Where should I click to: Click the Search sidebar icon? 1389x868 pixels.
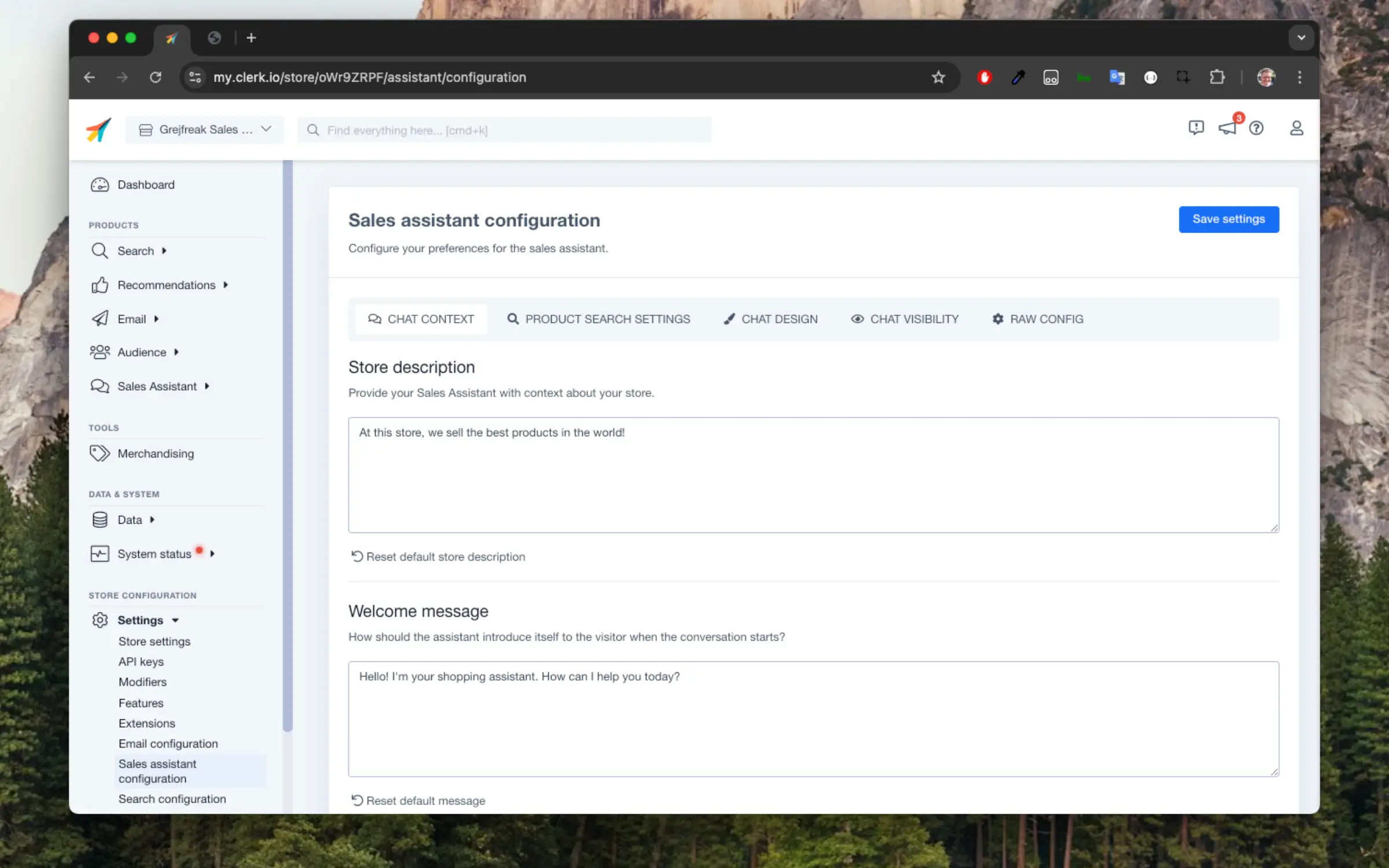100,251
